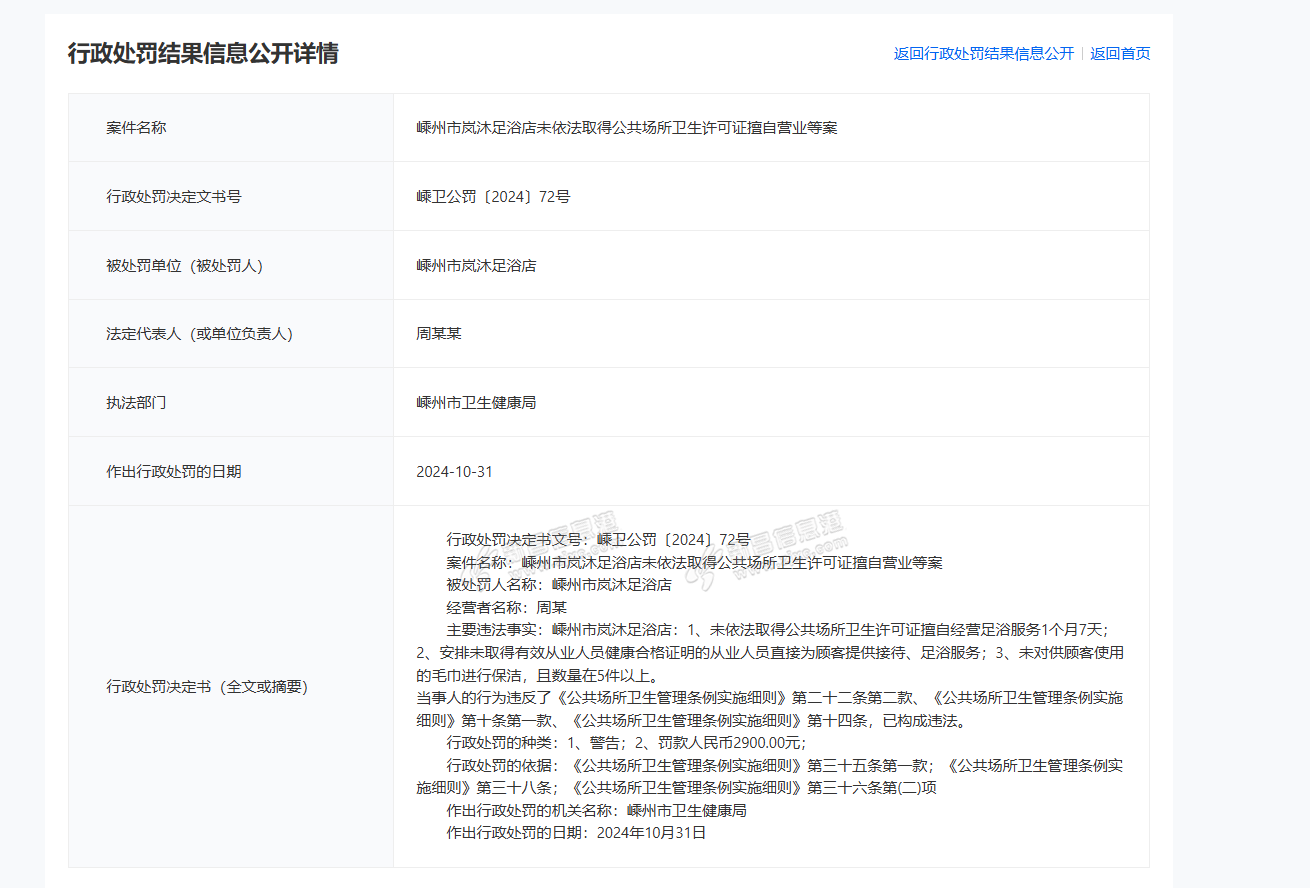Select the 执法部门 label

(x=136, y=403)
